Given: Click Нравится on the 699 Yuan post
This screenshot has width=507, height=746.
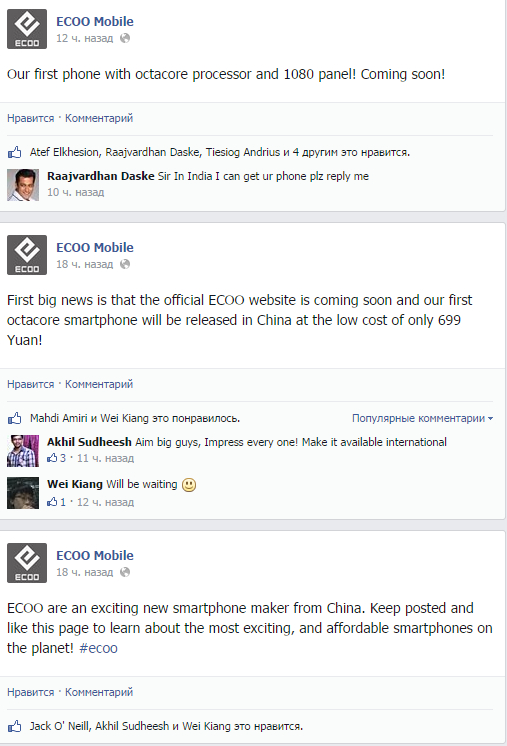Looking at the screenshot, I should pyautogui.click(x=30, y=384).
